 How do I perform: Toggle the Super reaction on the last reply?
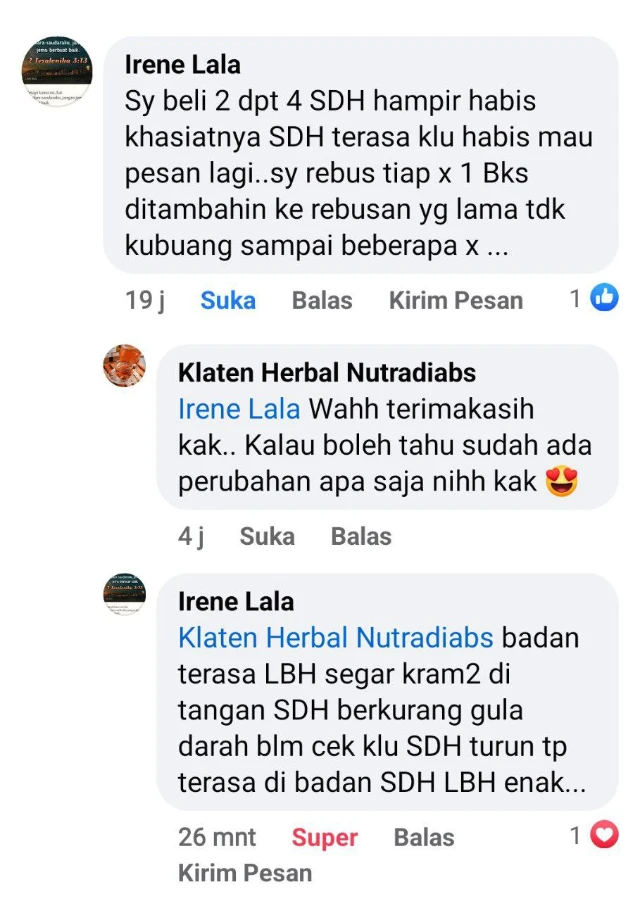point(325,838)
